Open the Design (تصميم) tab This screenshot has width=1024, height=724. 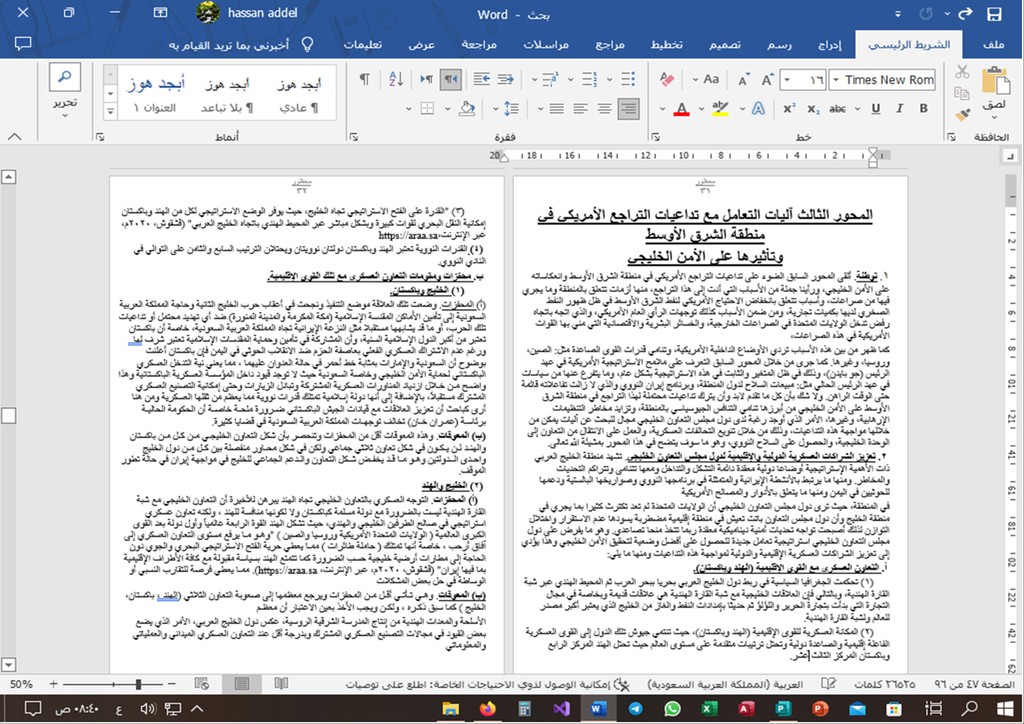click(x=725, y=44)
